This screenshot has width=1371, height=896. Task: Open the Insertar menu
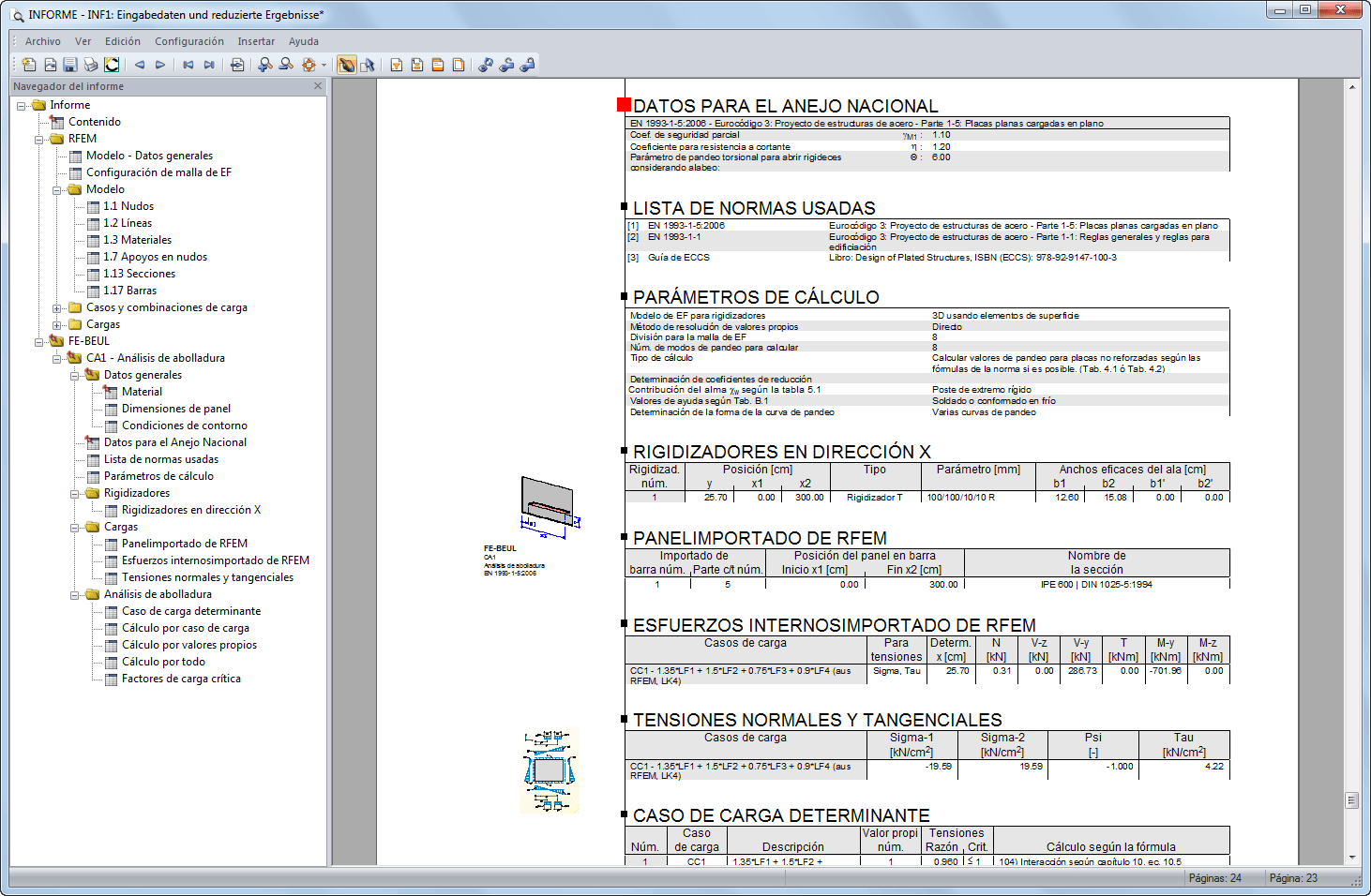(x=256, y=41)
